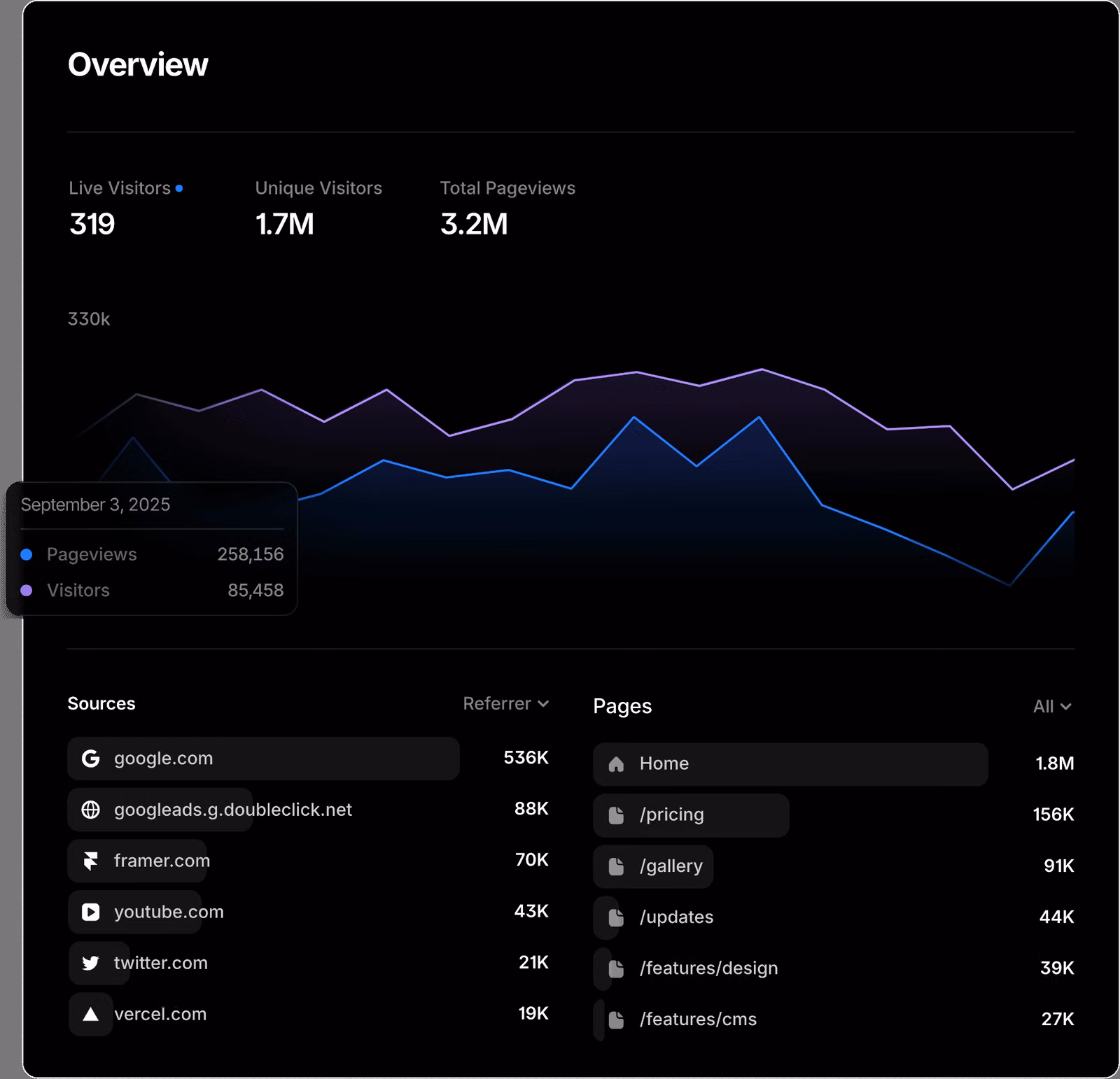Click the Twitter bird icon
The height and width of the screenshot is (1079, 1120).
point(90,963)
